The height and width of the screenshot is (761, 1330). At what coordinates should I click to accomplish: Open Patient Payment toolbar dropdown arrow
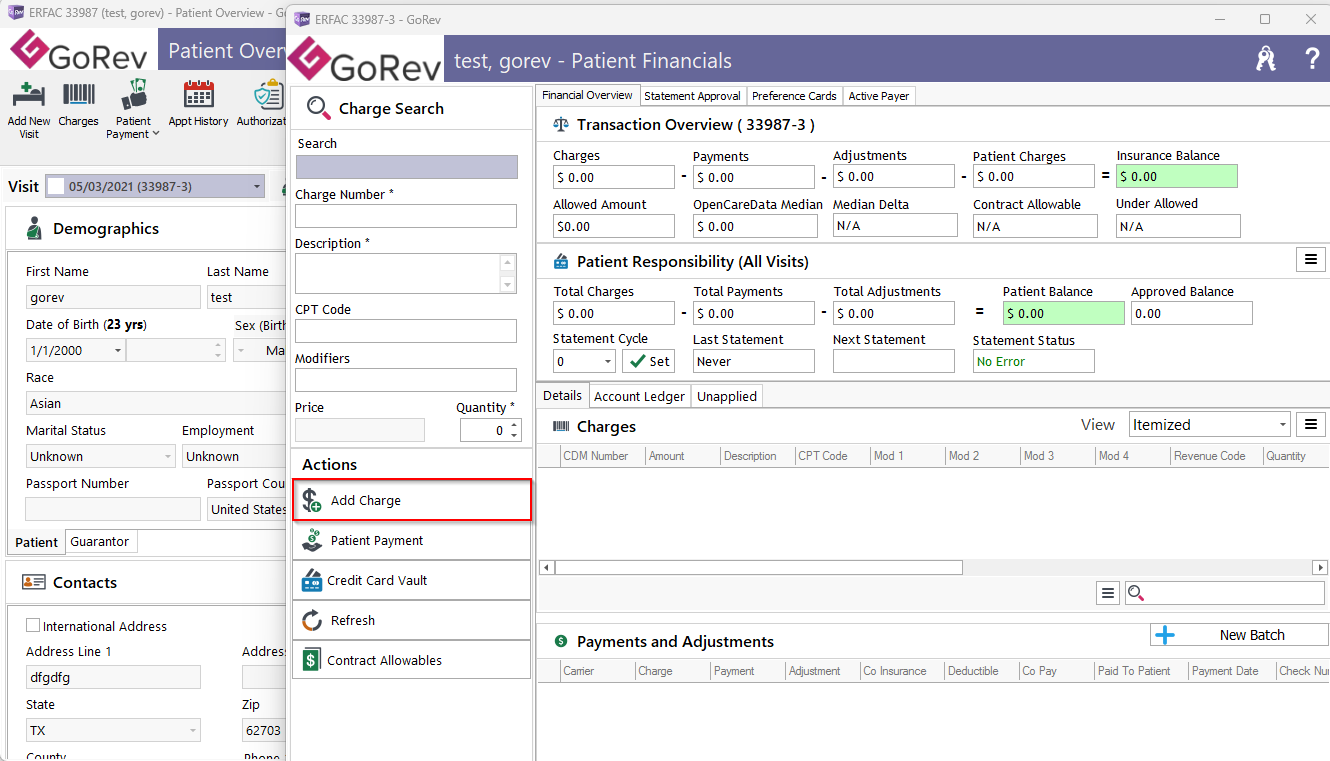tap(156, 134)
